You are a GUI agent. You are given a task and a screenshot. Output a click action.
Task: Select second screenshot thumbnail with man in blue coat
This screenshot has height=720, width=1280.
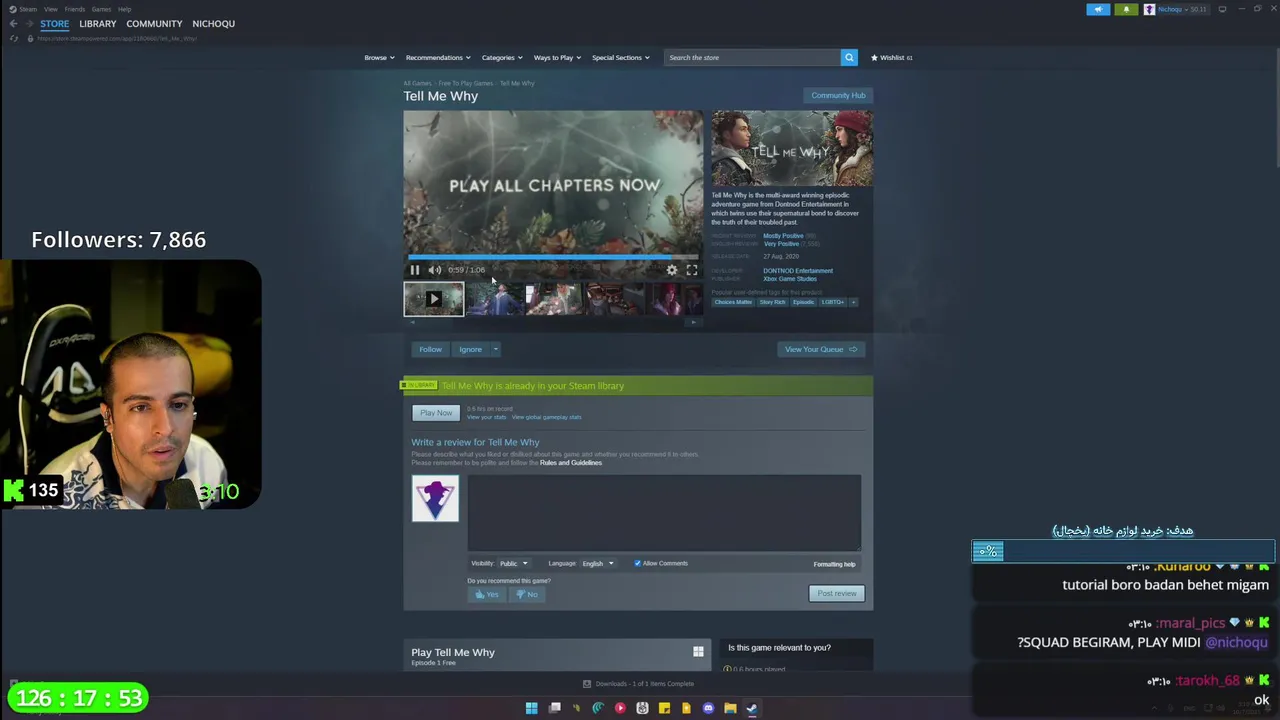pos(494,299)
